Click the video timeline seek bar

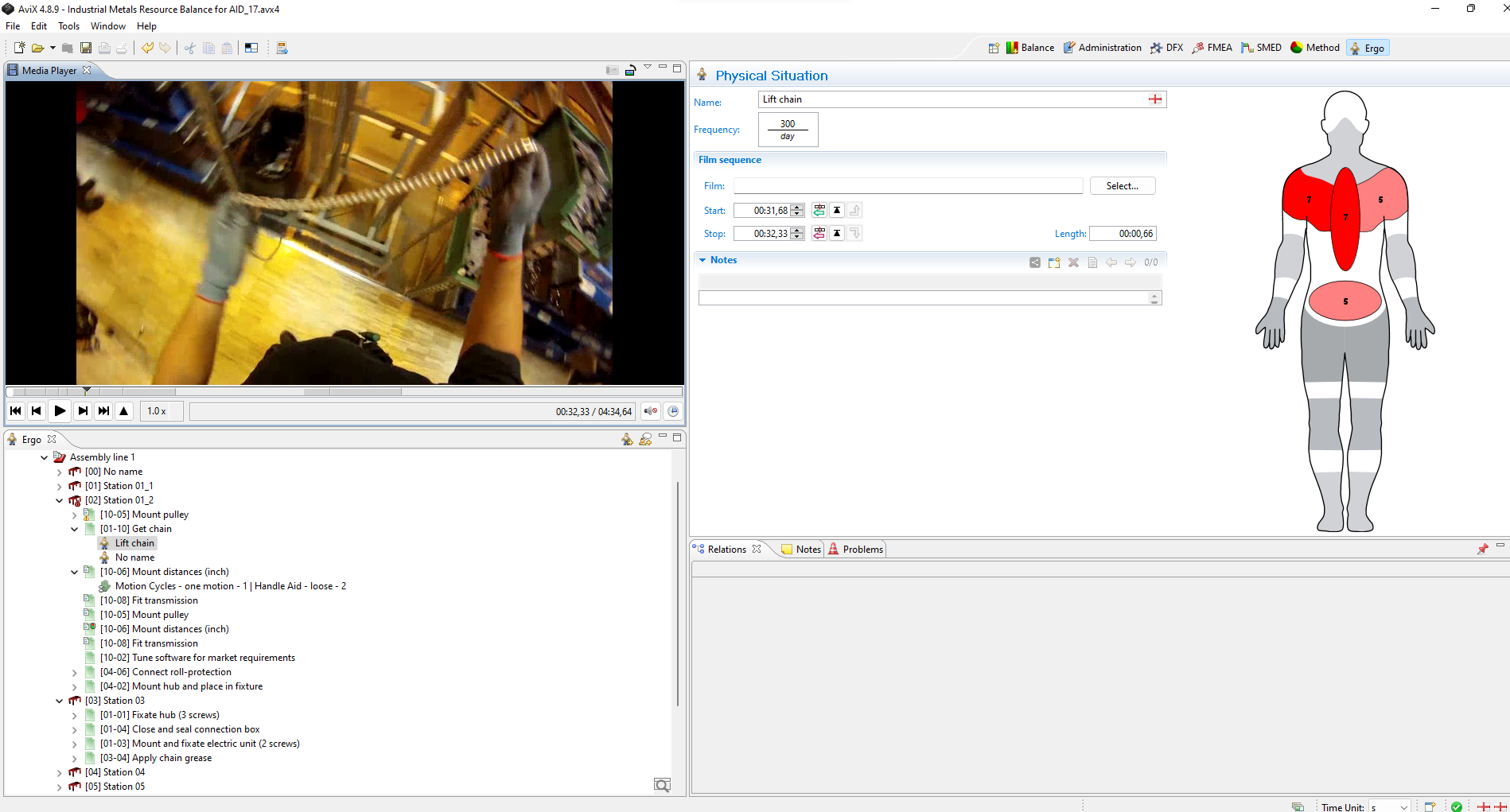click(344, 392)
